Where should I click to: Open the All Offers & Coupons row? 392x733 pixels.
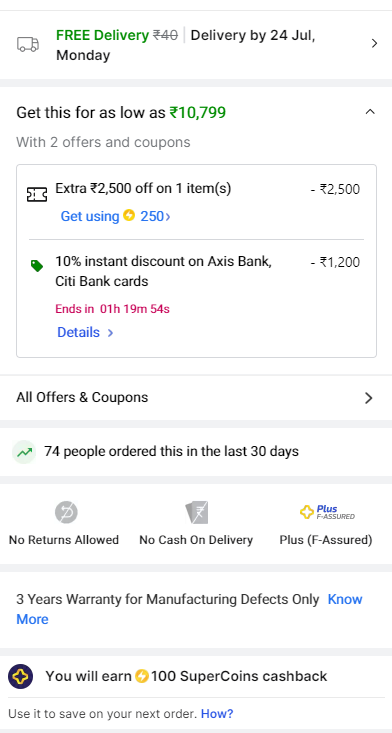(196, 398)
